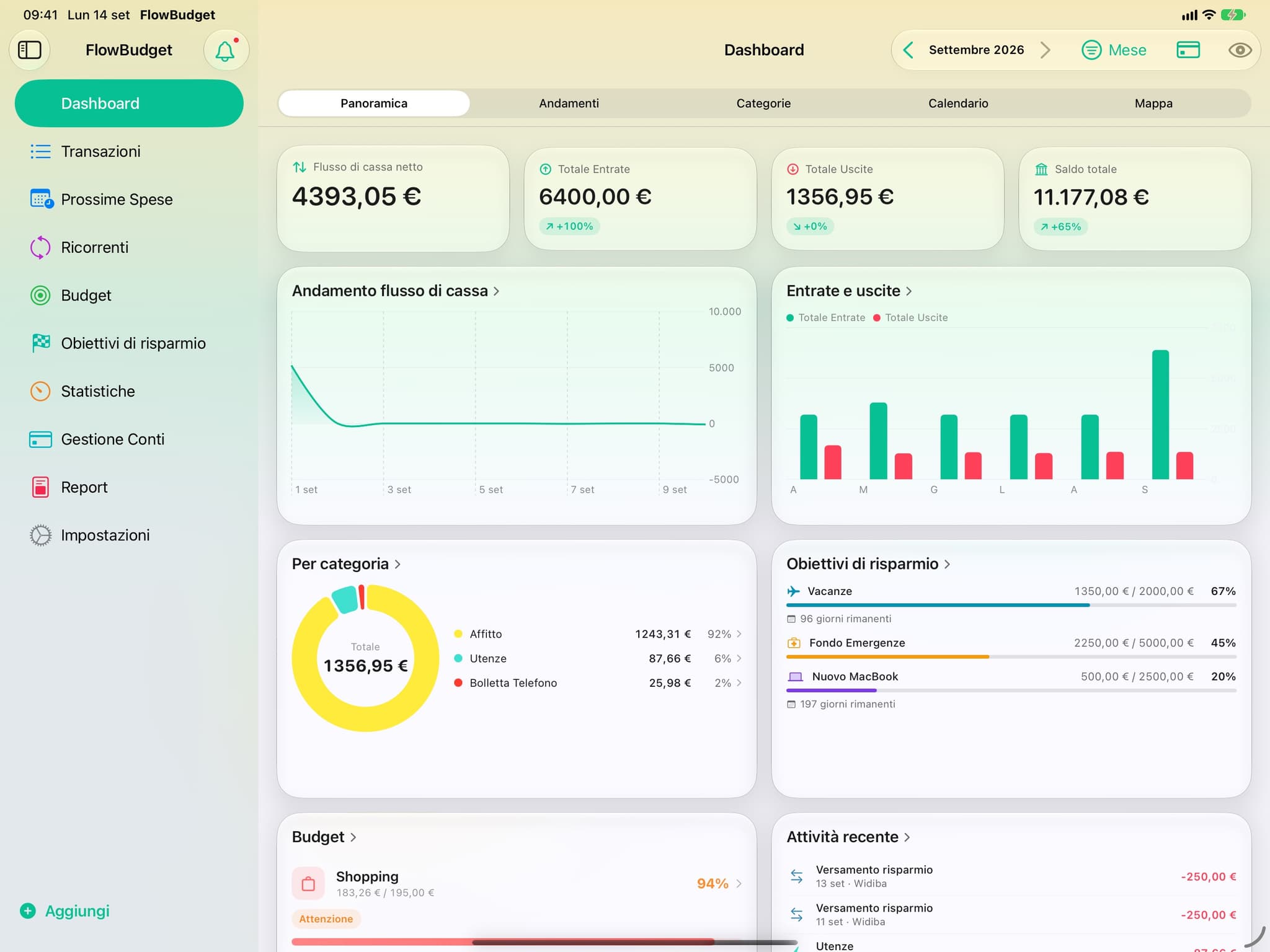Open Shopping budget 94% chevron
Image resolution: width=1270 pixels, height=952 pixels.
click(739, 884)
